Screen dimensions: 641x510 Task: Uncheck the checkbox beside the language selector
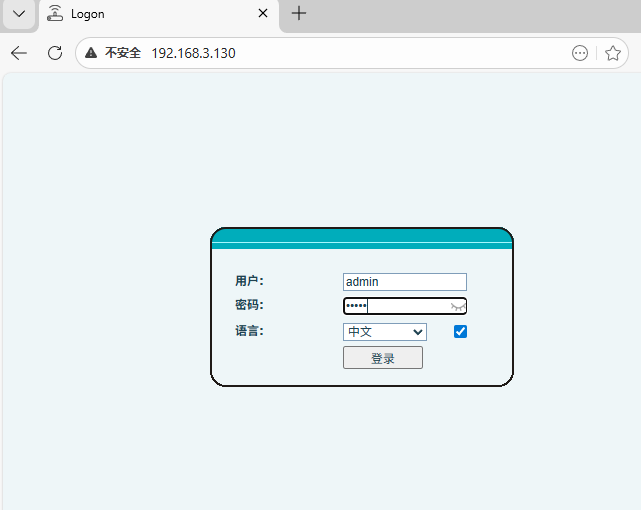coord(461,332)
